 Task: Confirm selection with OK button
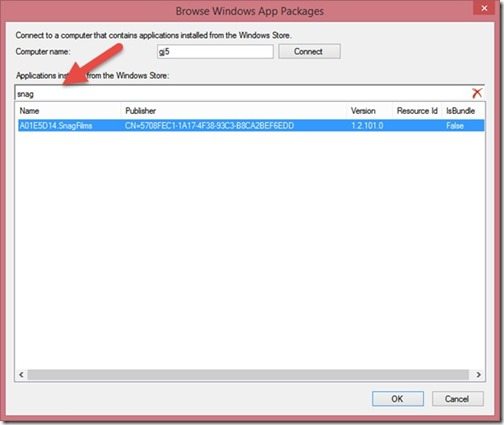click(398, 399)
